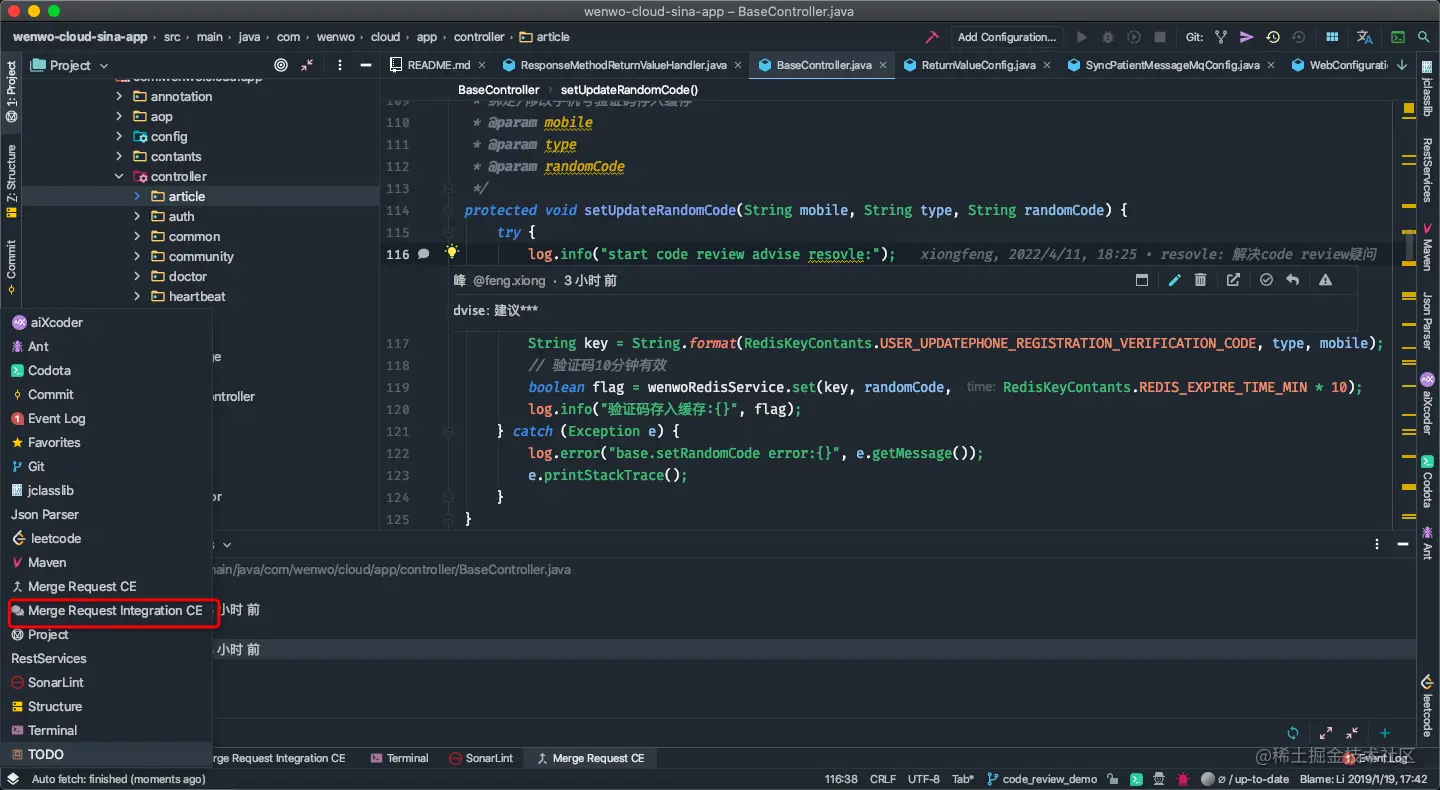Click the translation icon in the toolbar
The width and height of the screenshot is (1440, 790).
click(1365, 37)
